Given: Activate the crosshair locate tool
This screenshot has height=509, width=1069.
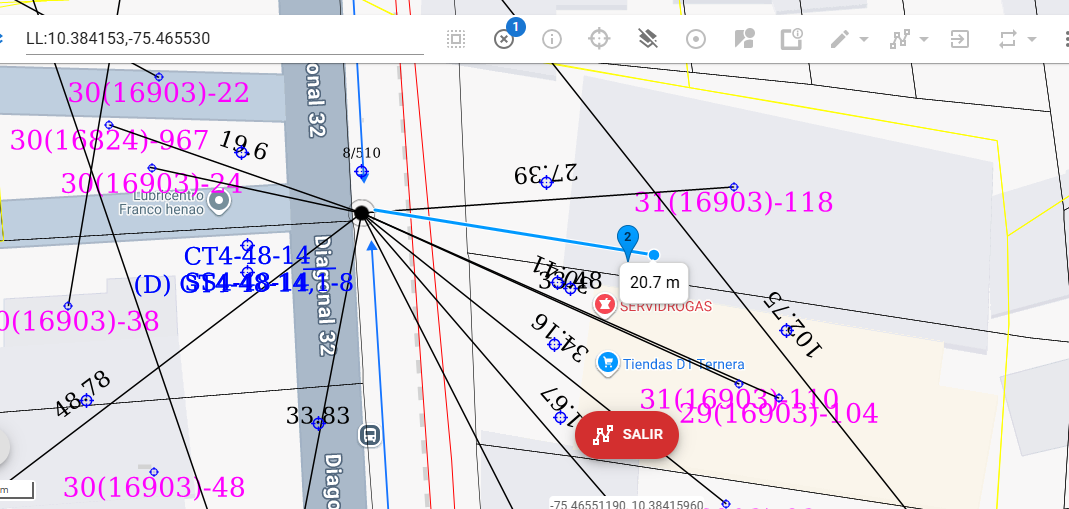Looking at the screenshot, I should (x=599, y=39).
